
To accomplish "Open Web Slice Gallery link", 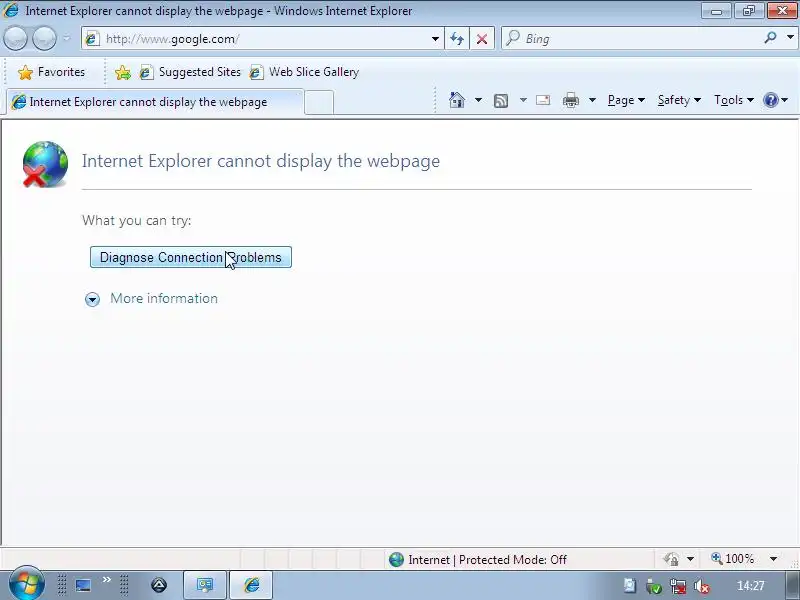I will click(x=305, y=72).
